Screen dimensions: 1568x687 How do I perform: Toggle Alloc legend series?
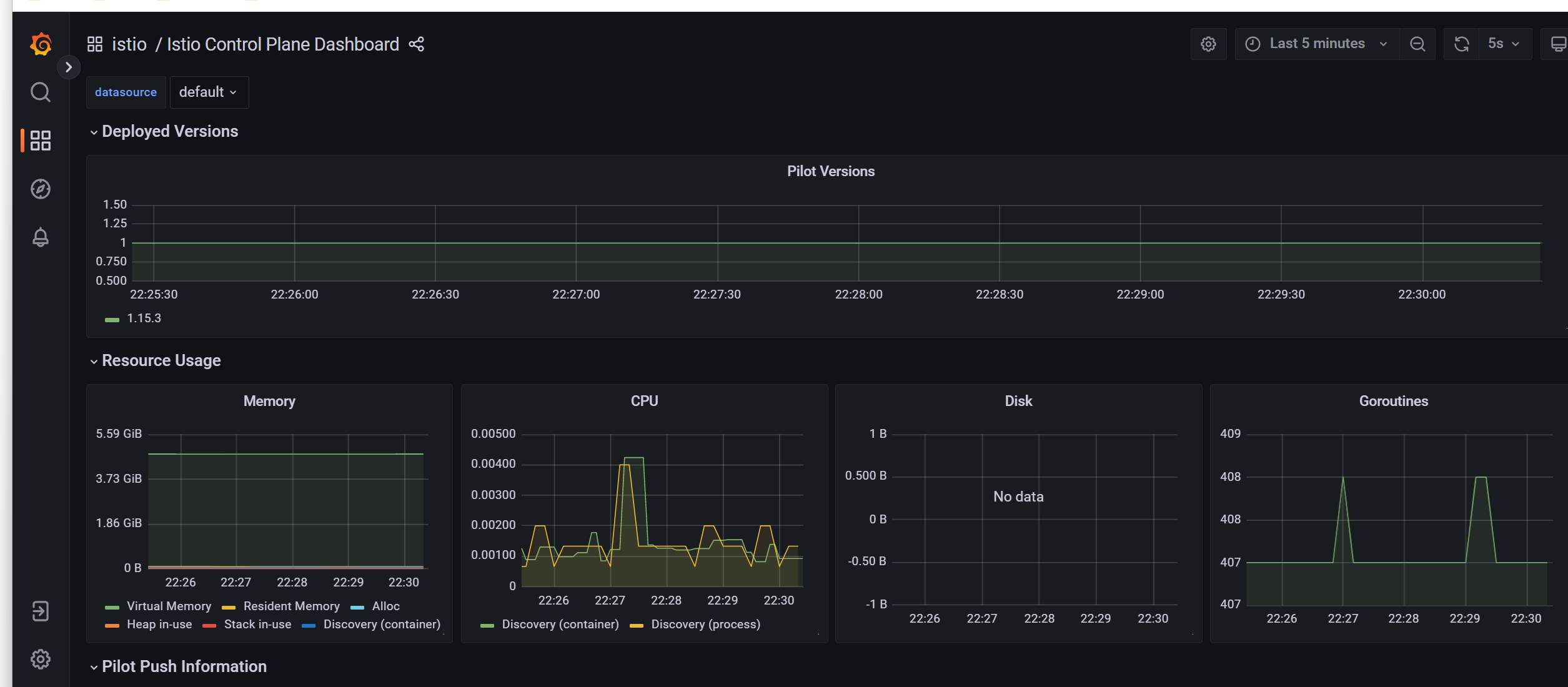pyautogui.click(x=386, y=606)
